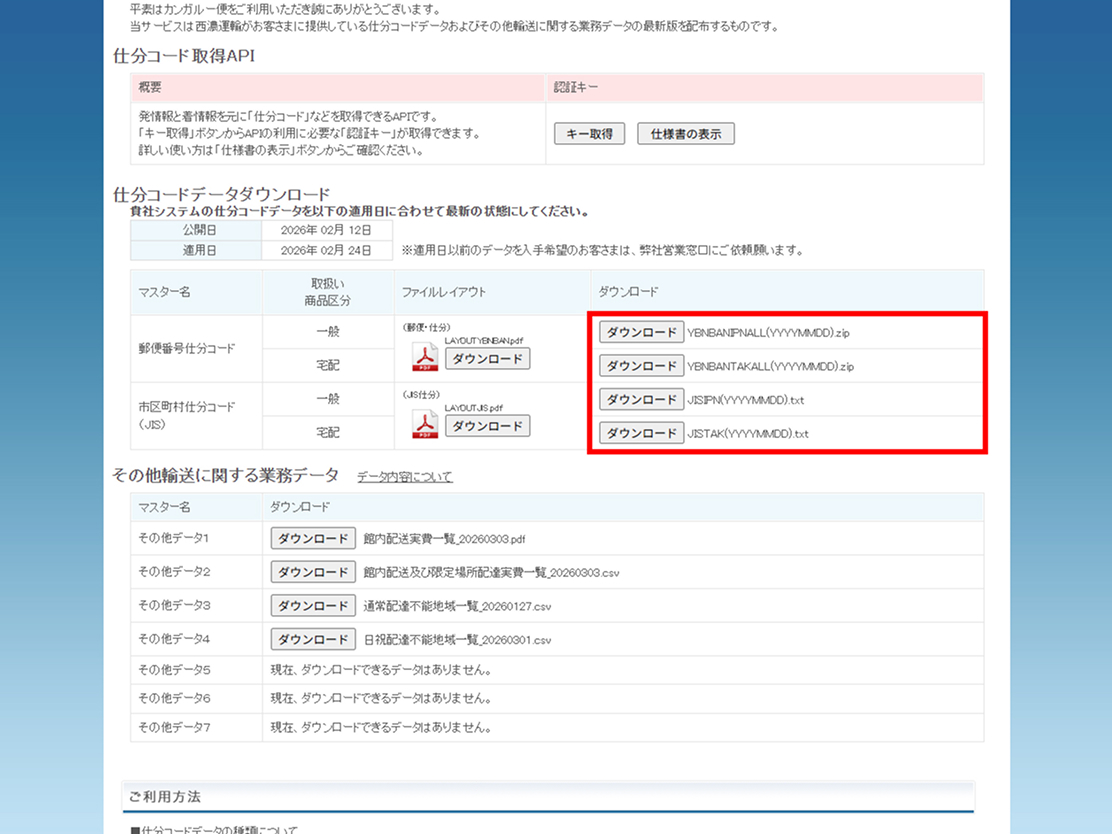Select the 公開日 date 2026年 02月 12日

326,230
